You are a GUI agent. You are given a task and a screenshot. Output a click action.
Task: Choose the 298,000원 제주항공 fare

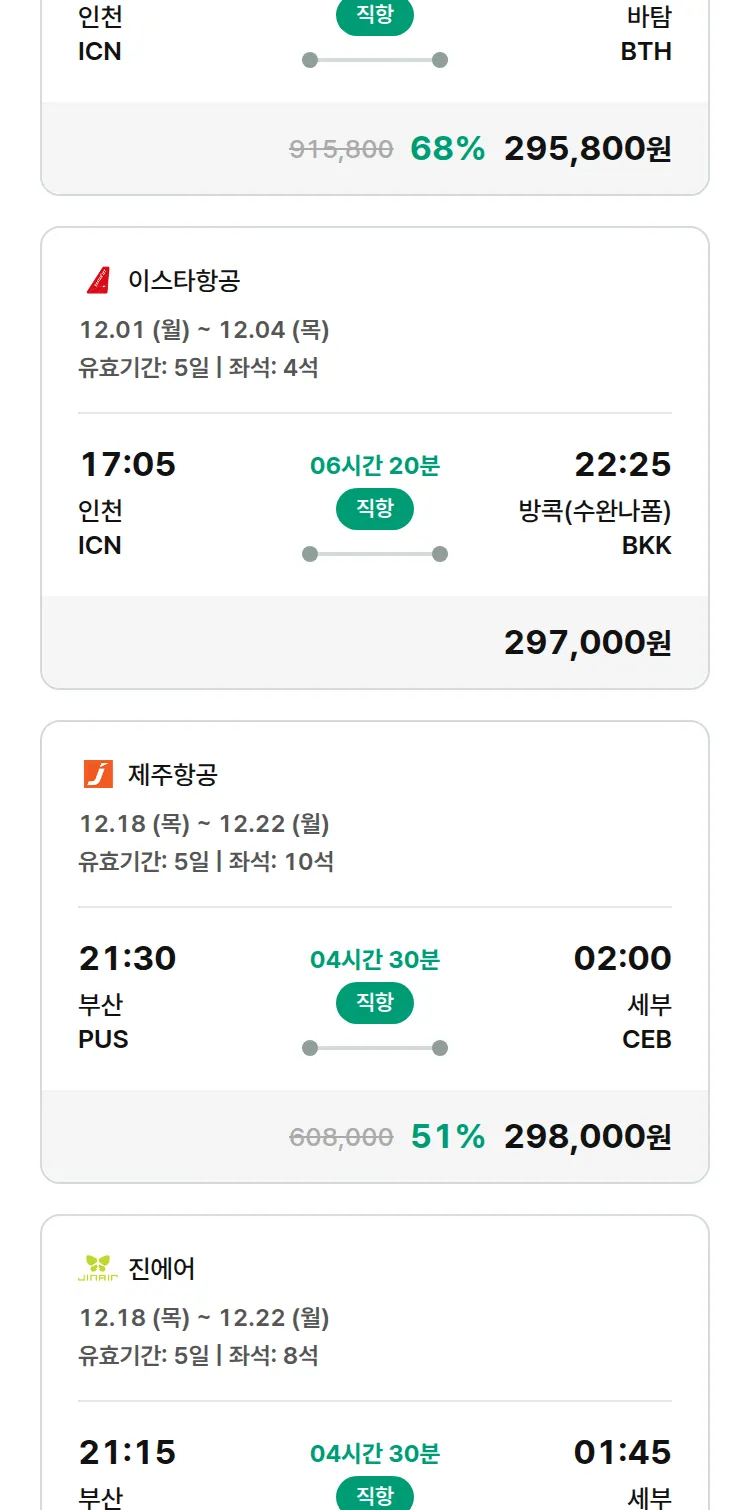coord(587,1137)
